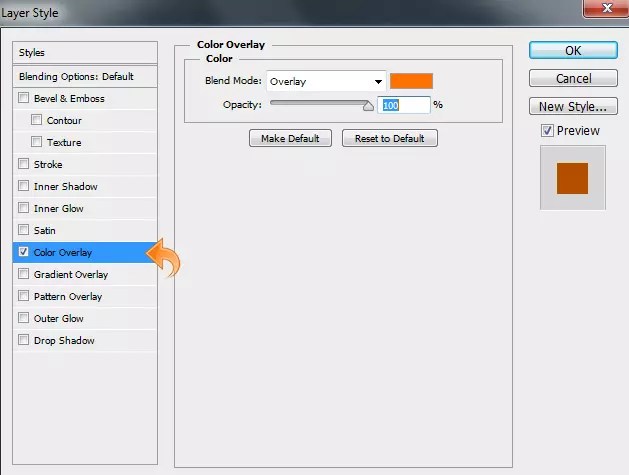The height and width of the screenshot is (475, 629).
Task: Enable the Outer Glow checkbox
Action: [24, 318]
